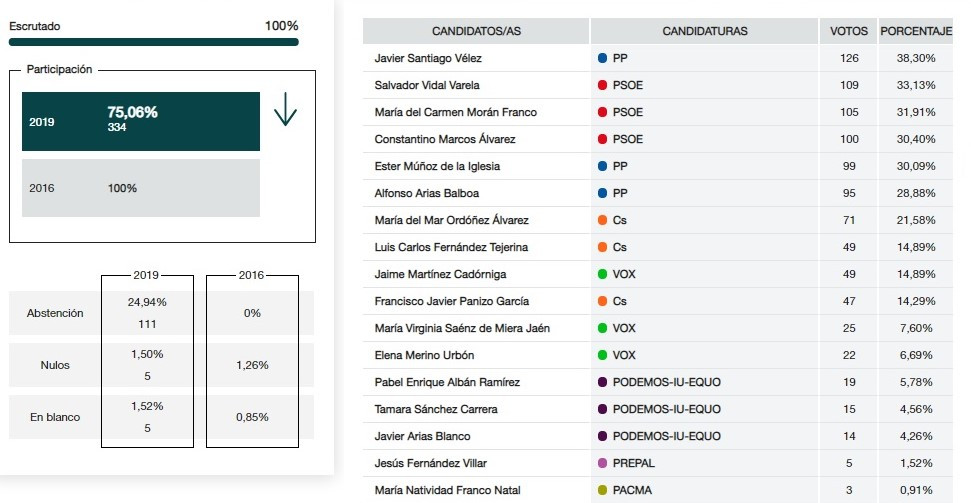The height and width of the screenshot is (503, 971).
Task: Click the blue PP dot for Javier Santiago Vélez
Action: click(602, 58)
